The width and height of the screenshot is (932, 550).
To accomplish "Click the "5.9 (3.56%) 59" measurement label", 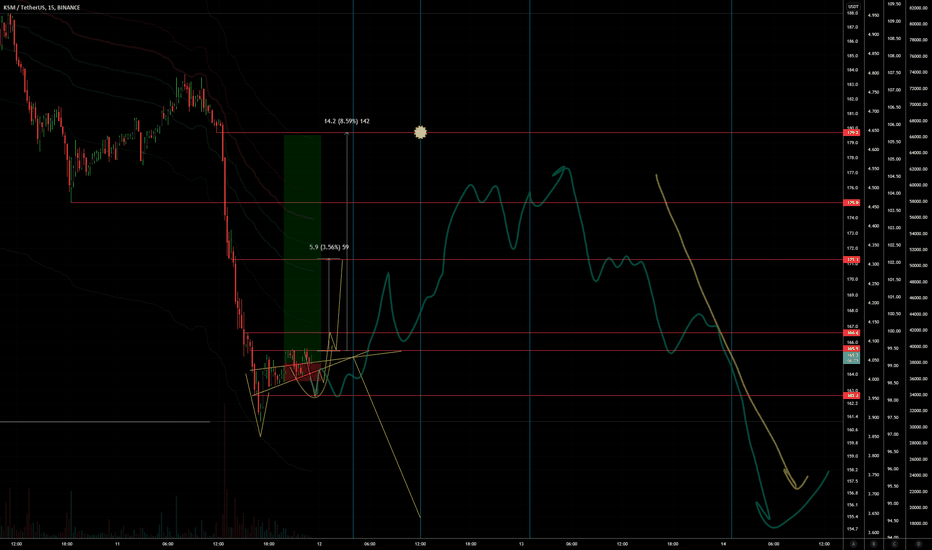I will coord(329,247).
